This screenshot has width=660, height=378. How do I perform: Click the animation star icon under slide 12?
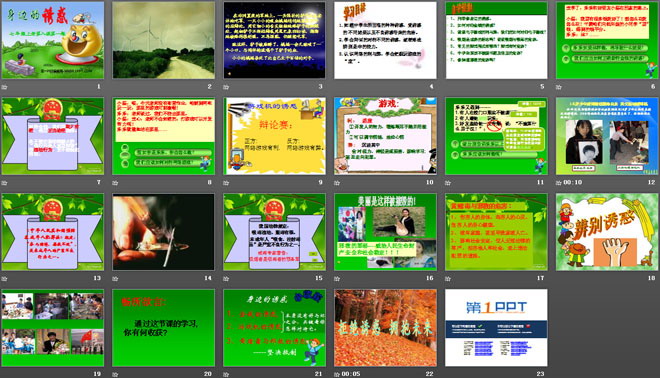coord(559,183)
